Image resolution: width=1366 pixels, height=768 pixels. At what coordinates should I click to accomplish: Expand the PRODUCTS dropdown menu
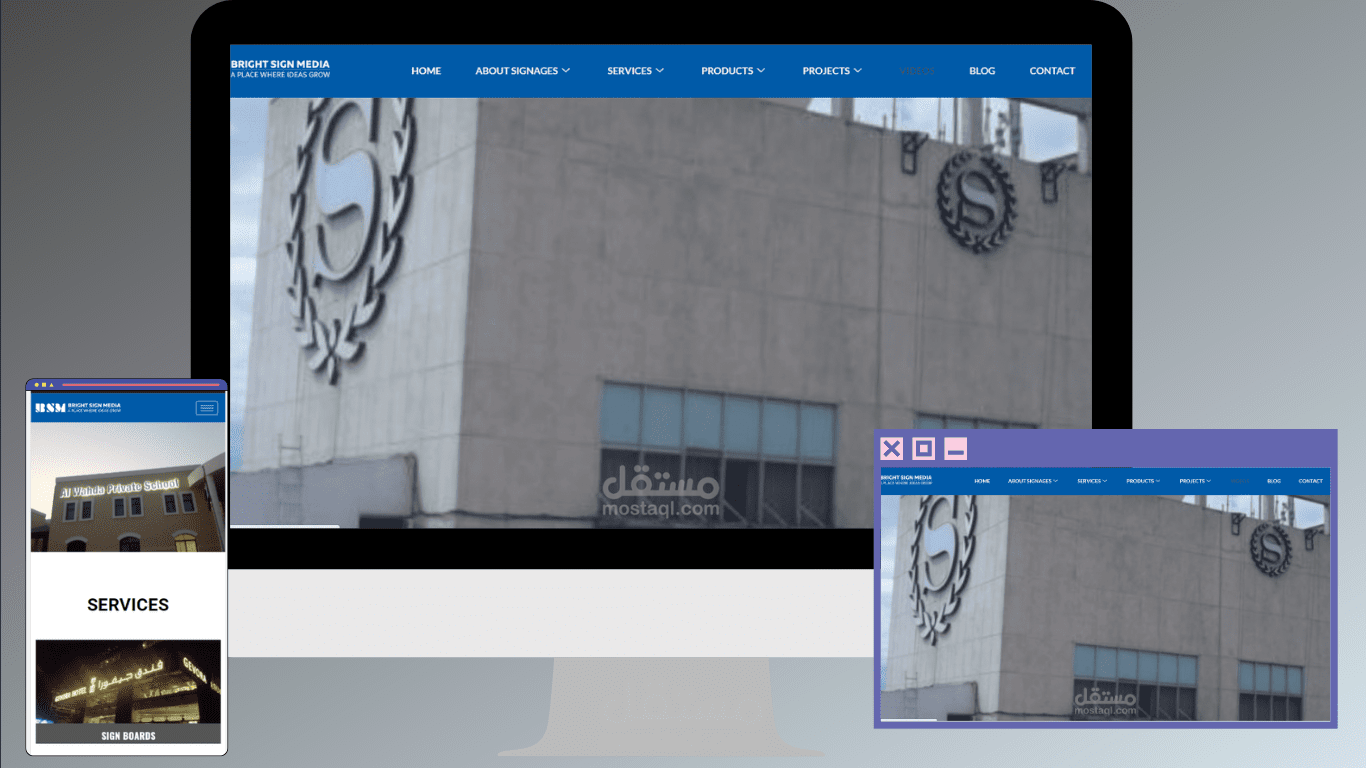point(733,70)
